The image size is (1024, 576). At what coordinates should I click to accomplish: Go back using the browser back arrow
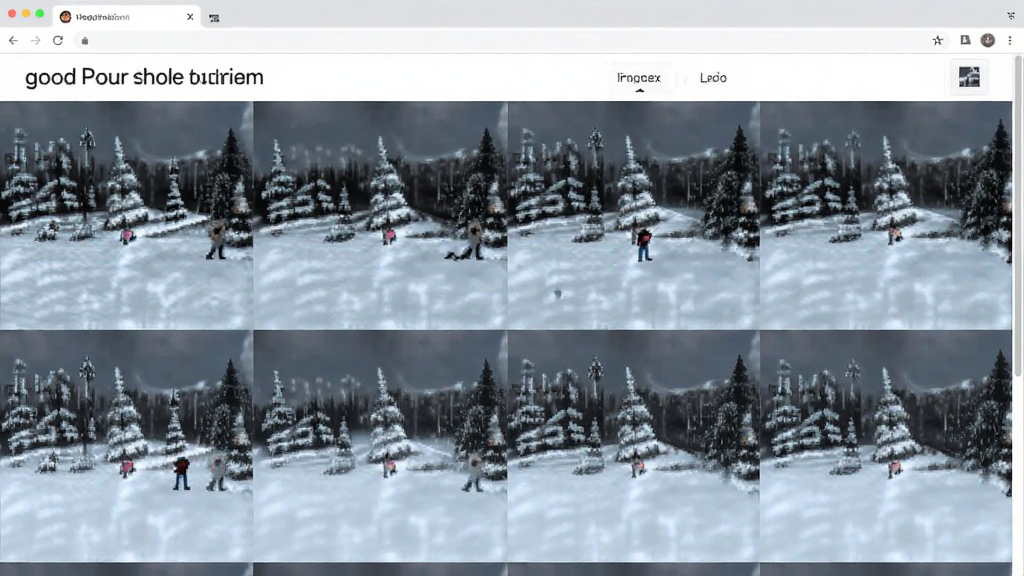[x=13, y=40]
